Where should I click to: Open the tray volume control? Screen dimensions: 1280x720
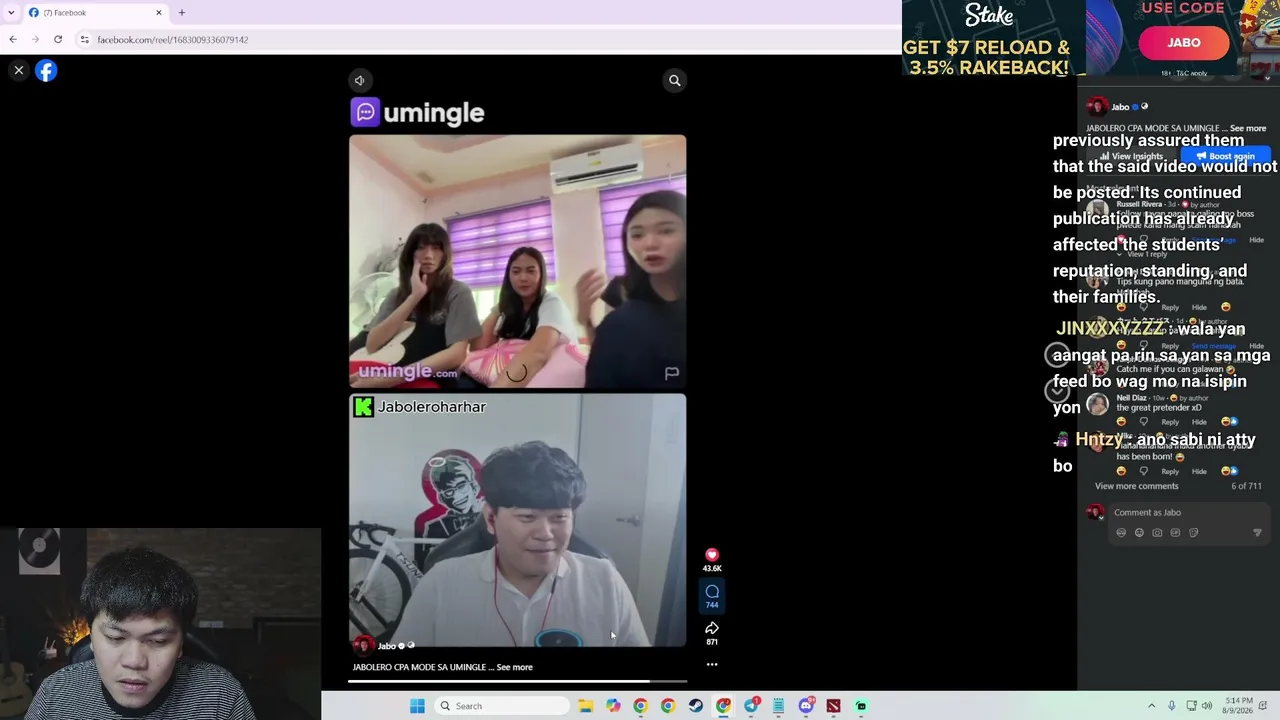1206,706
